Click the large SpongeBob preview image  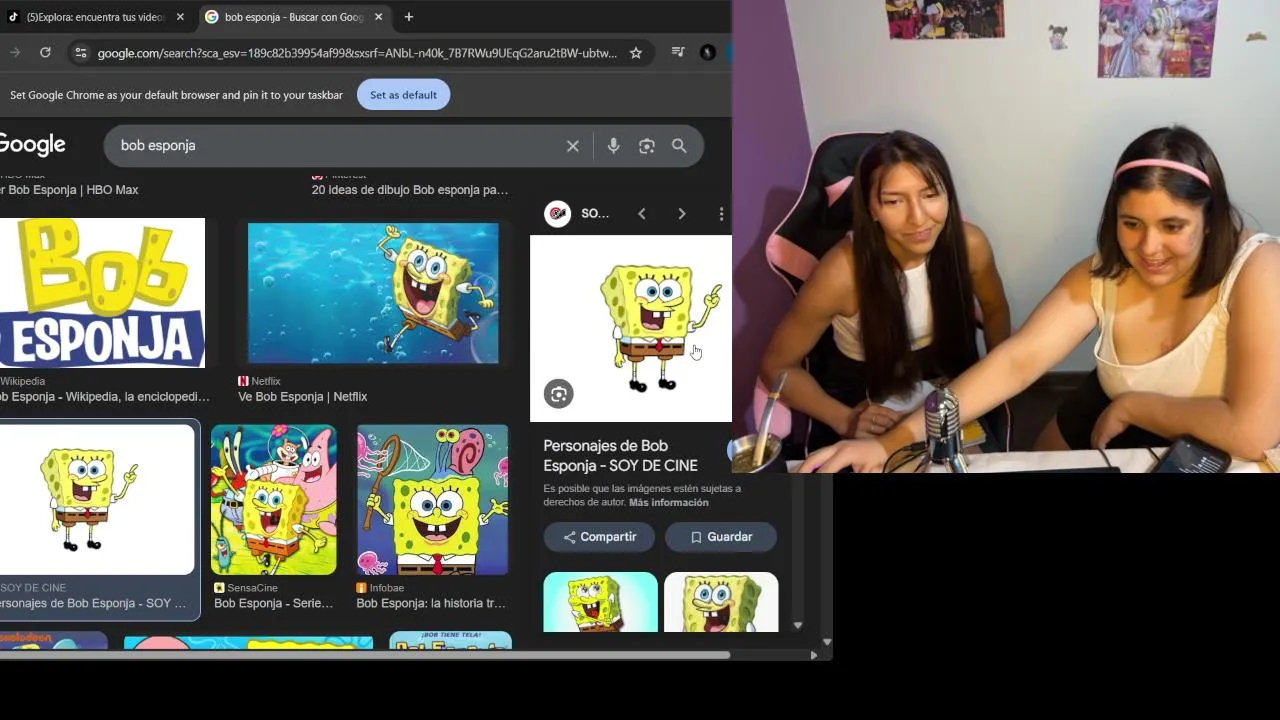[631, 328]
